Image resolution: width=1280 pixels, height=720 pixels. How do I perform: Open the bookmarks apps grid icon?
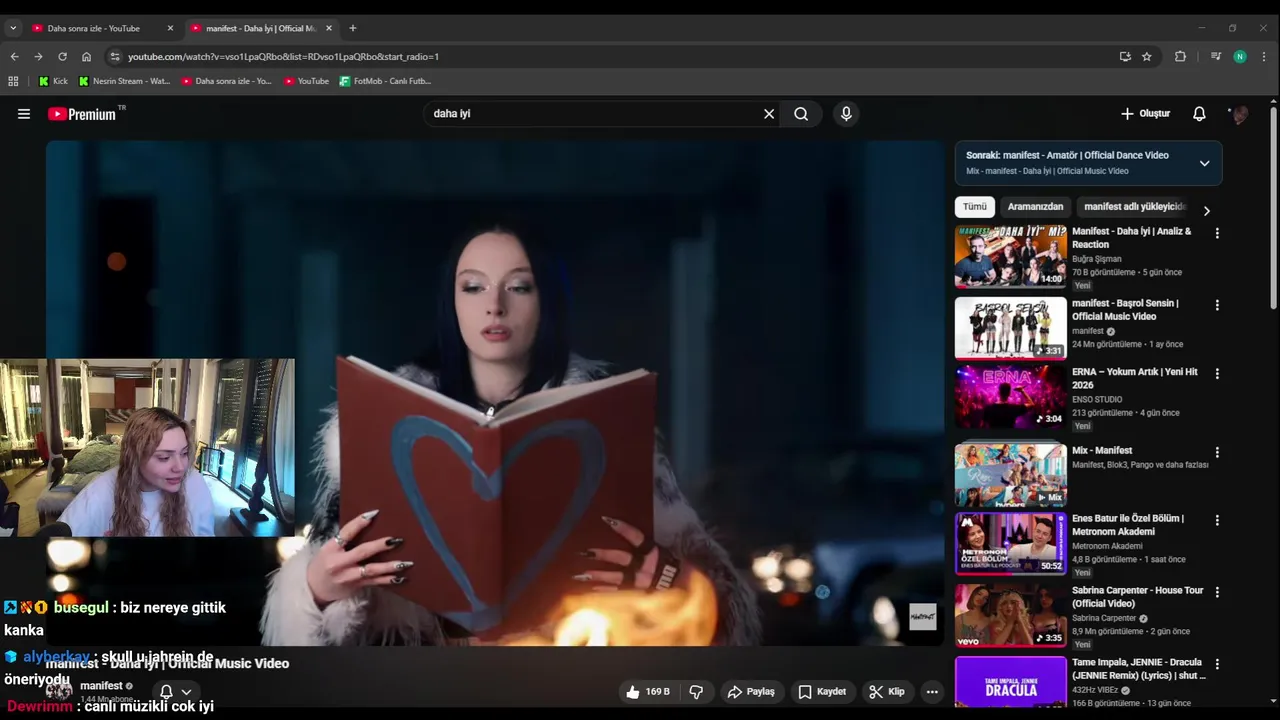pyautogui.click(x=13, y=81)
